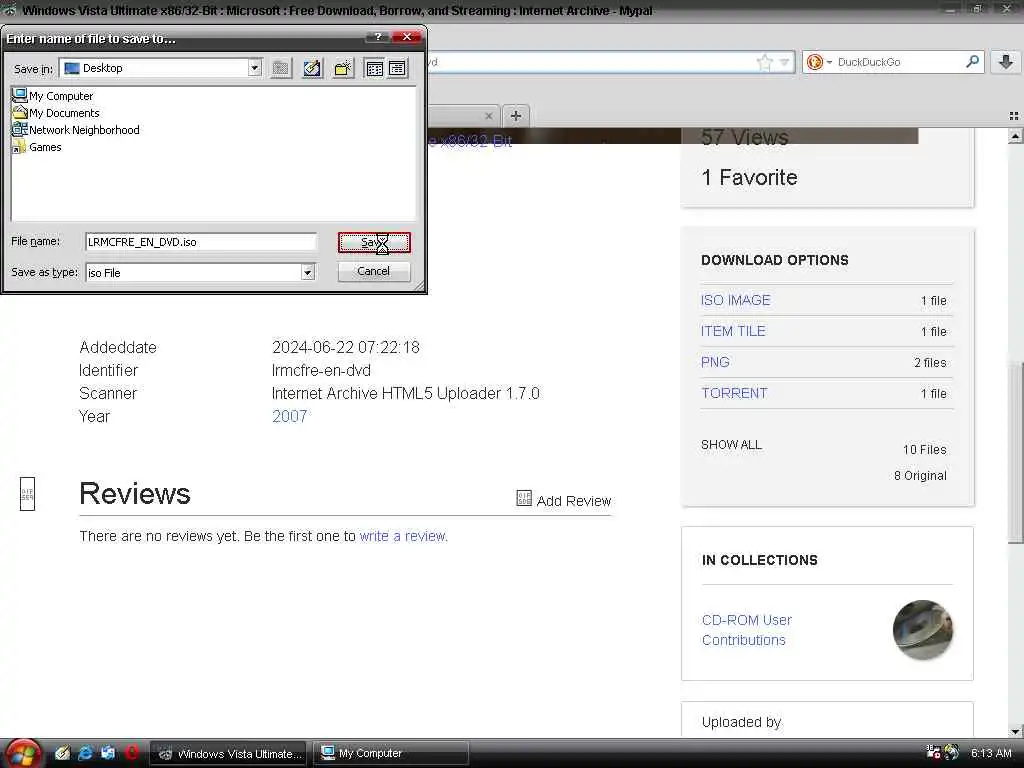This screenshot has width=1024, height=768.
Task: Click the Save button
Action: point(374,242)
